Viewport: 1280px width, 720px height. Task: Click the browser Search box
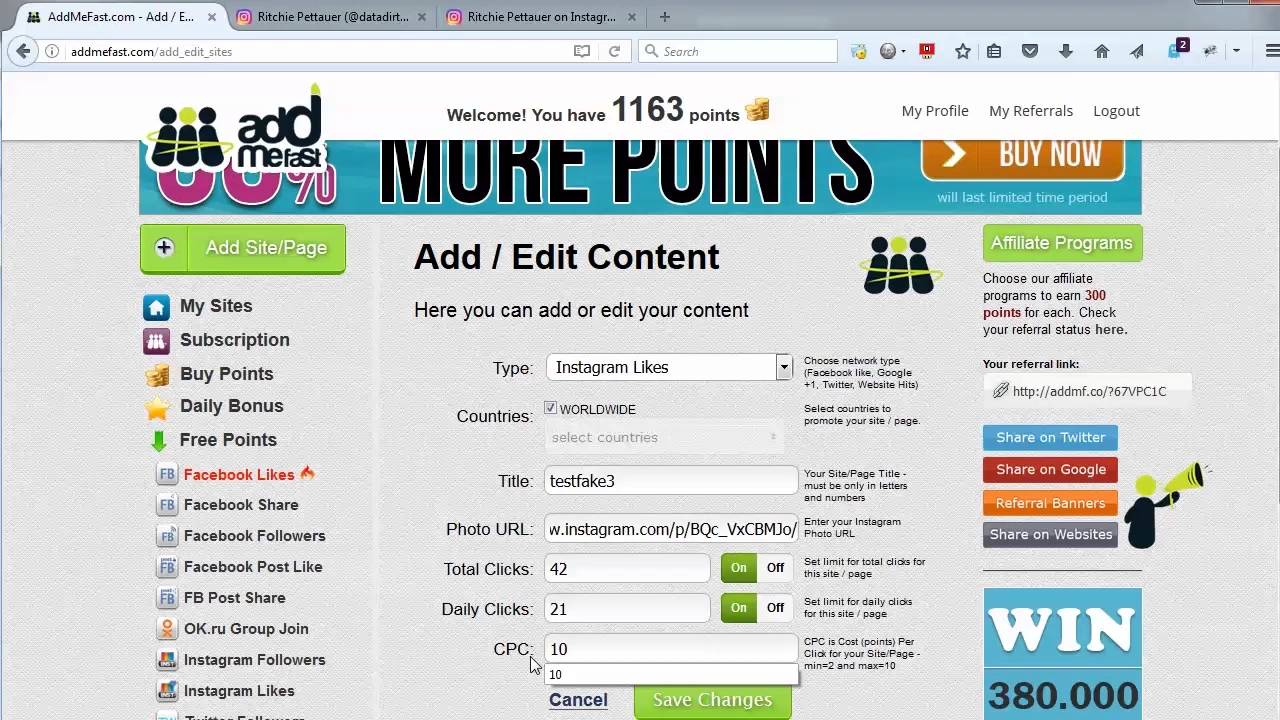(737, 51)
